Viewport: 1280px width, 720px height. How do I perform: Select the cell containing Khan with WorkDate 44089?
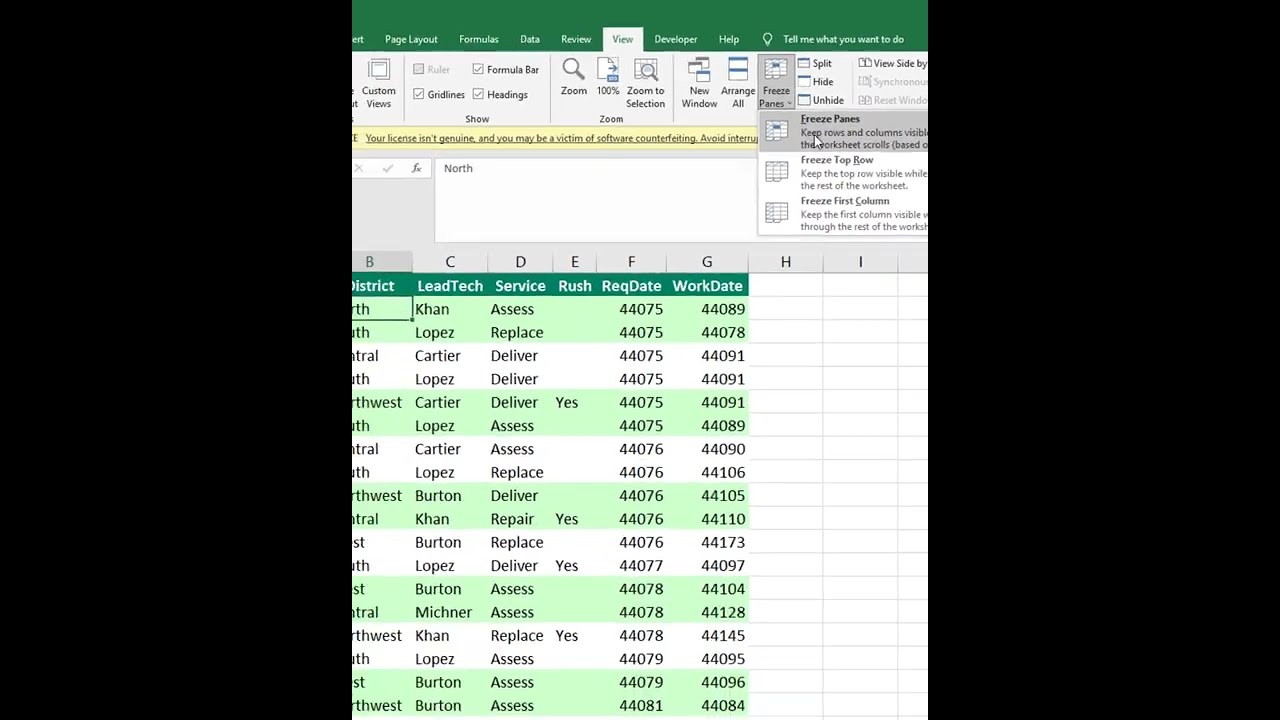coord(450,309)
